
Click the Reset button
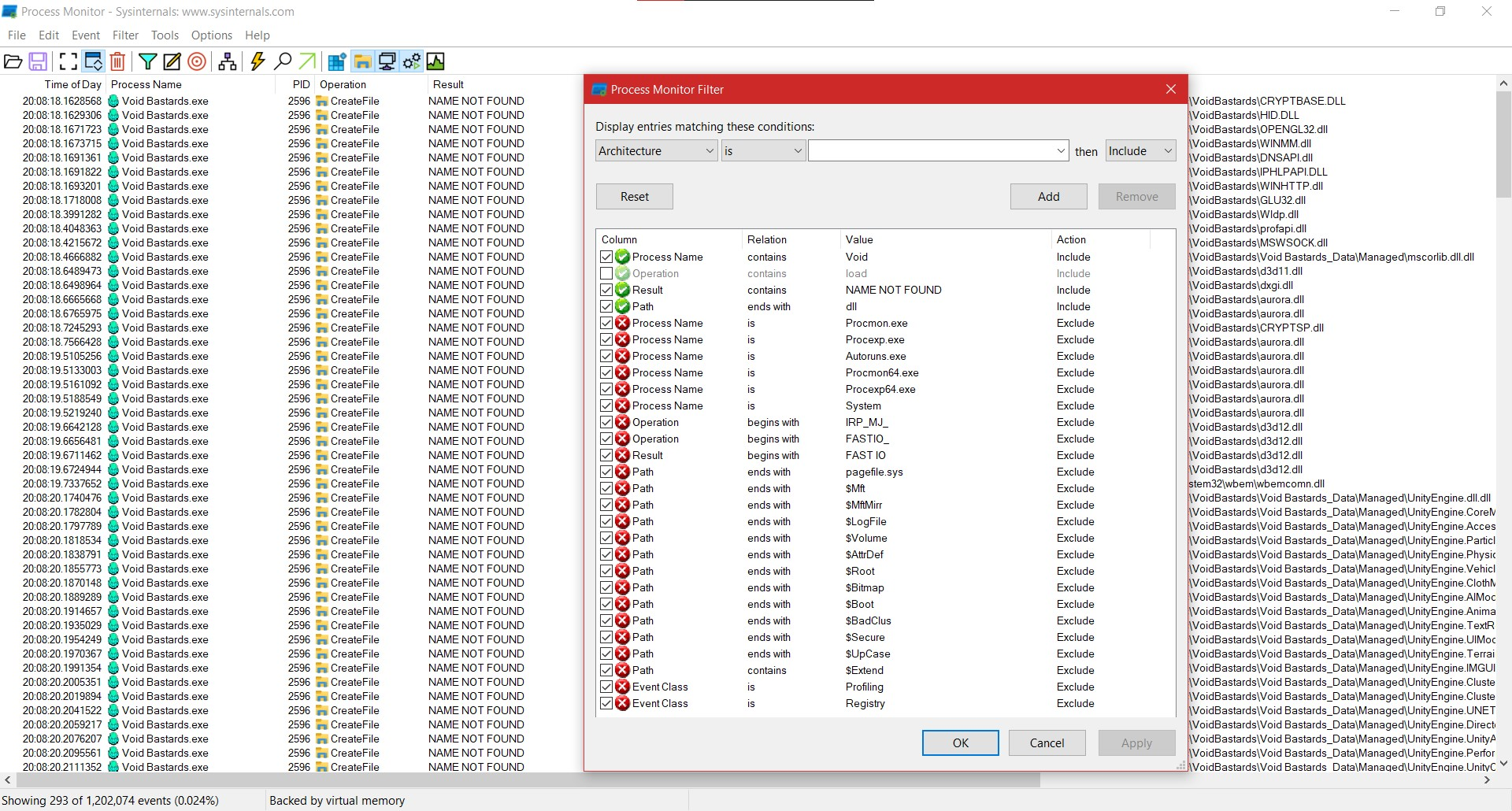click(635, 197)
